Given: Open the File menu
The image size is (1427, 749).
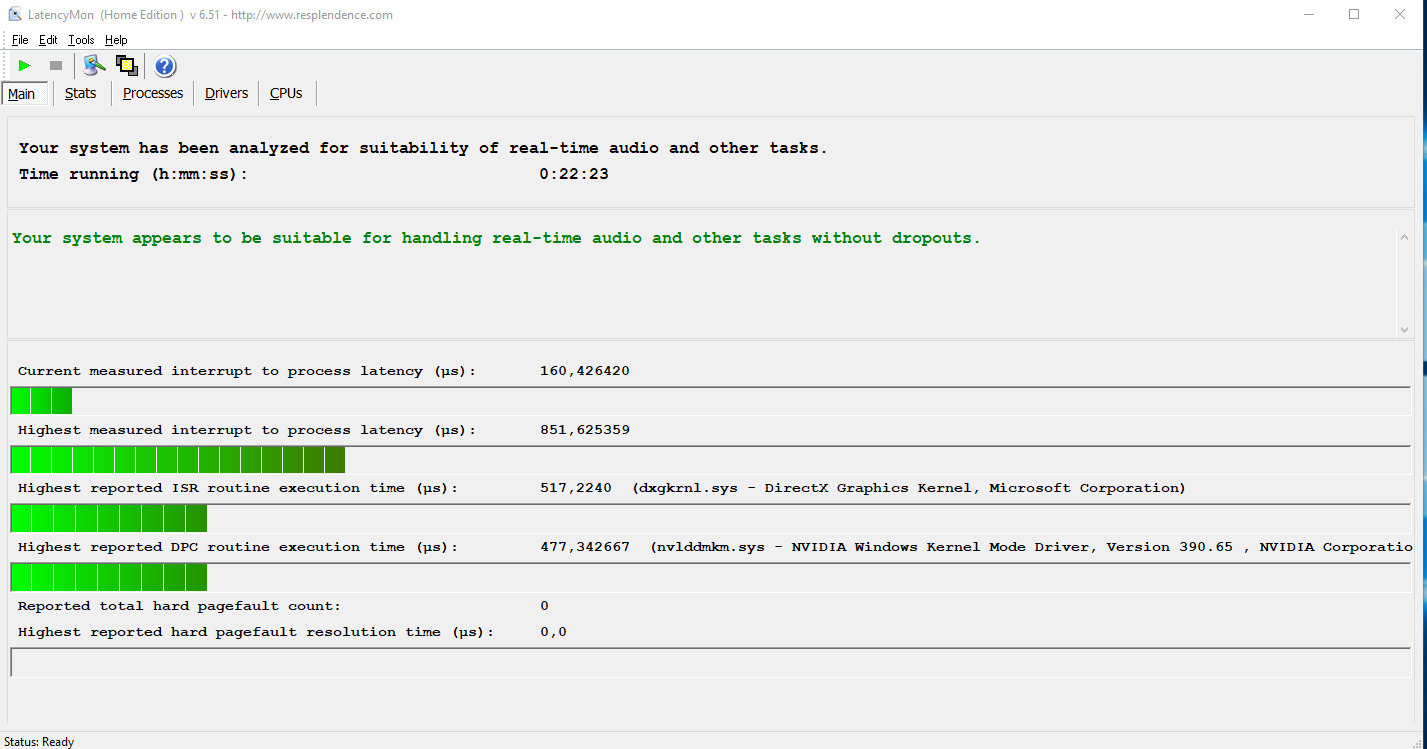Looking at the screenshot, I should (x=20, y=40).
